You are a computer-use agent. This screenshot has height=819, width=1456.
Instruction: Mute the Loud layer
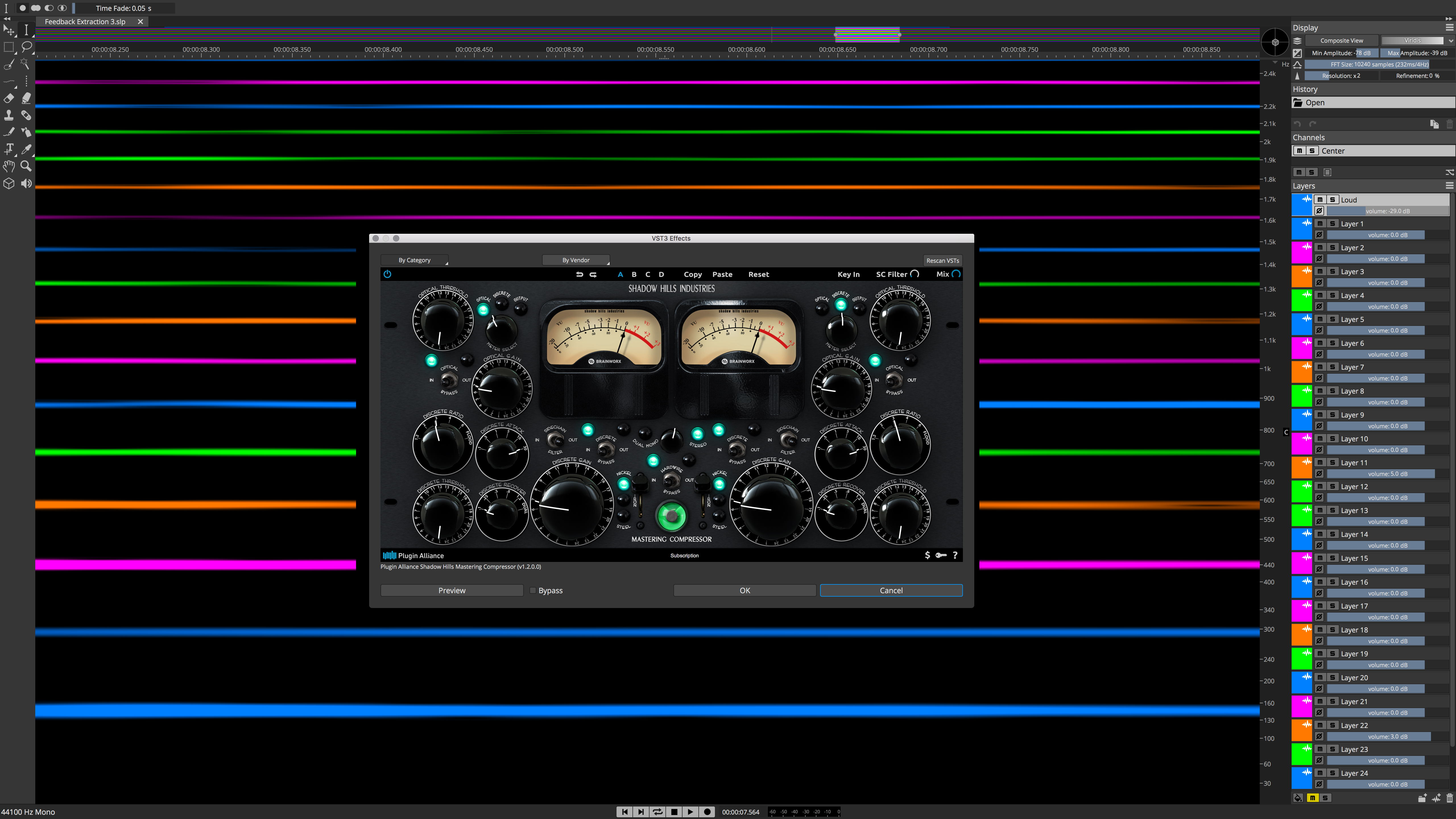[1321, 199]
